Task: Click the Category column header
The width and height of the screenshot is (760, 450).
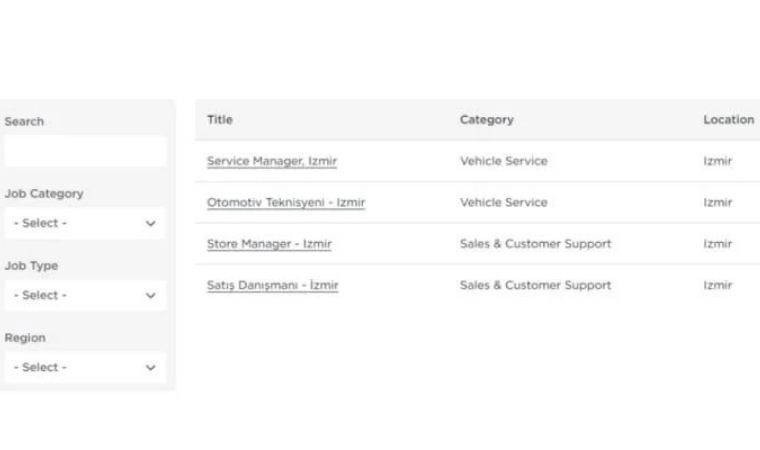Action: (x=487, y=120)
